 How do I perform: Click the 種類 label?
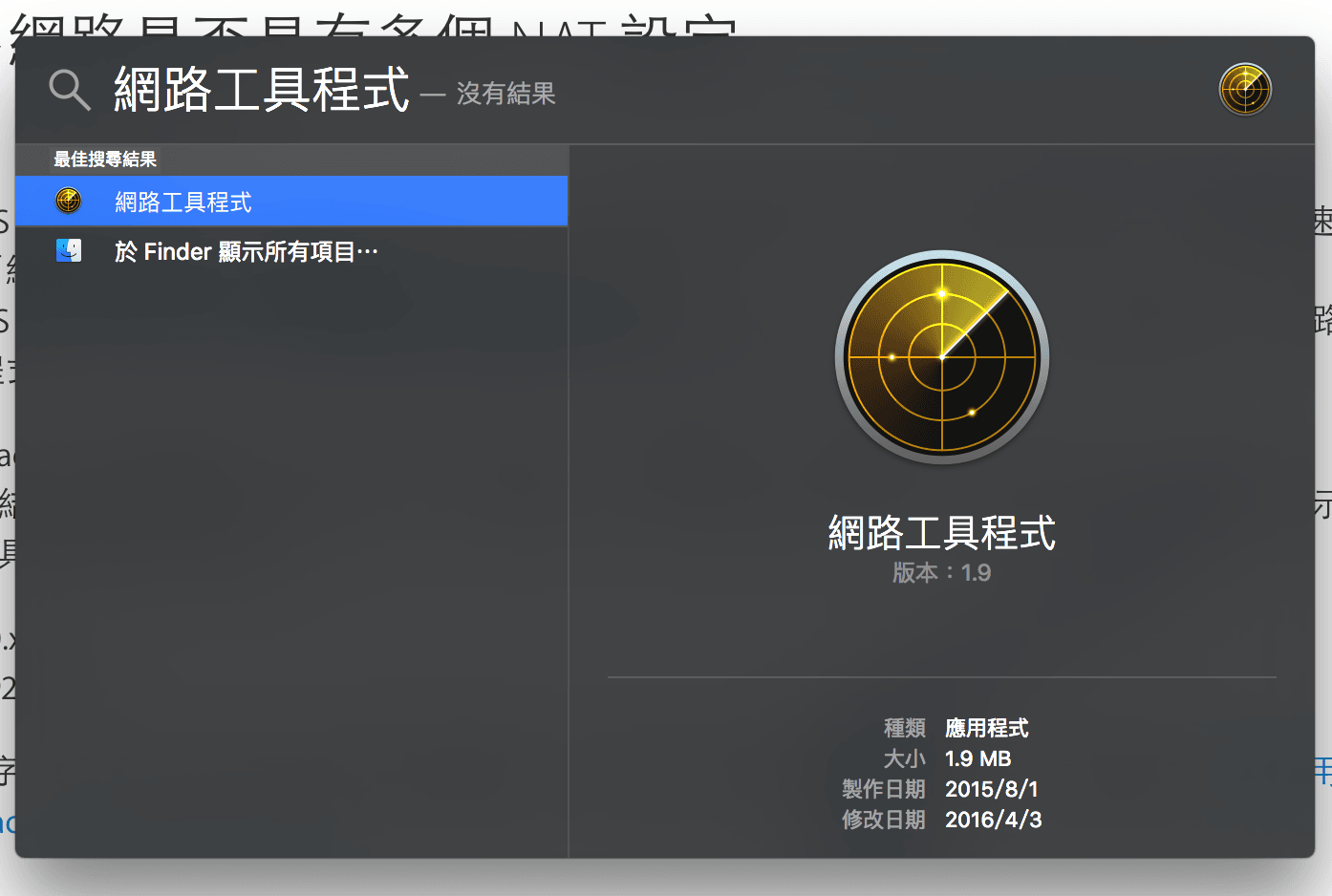[x=905, y=728]
